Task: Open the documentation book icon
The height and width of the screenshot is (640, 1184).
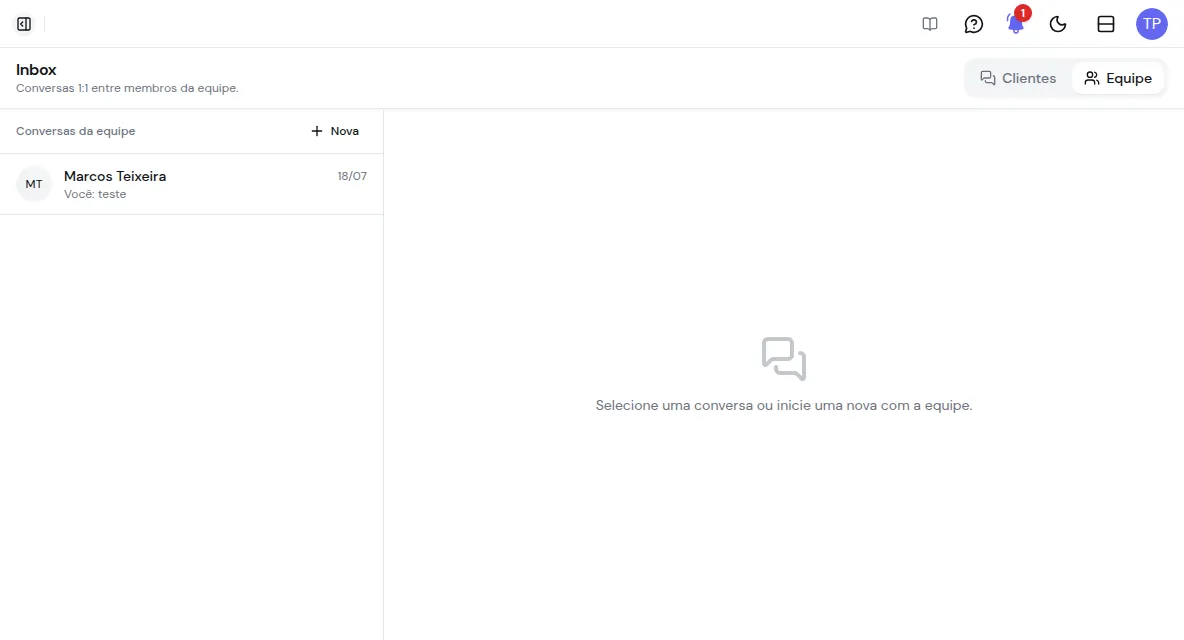Action: (x=930, y=24)
